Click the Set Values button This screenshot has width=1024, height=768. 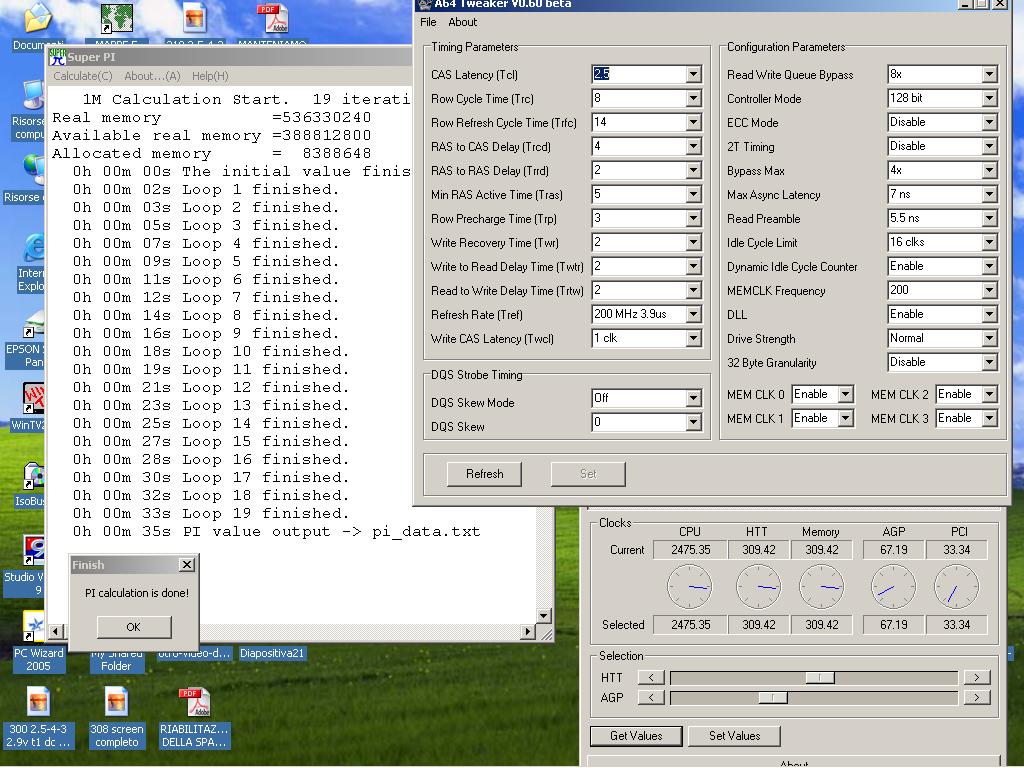coord(735,735)
